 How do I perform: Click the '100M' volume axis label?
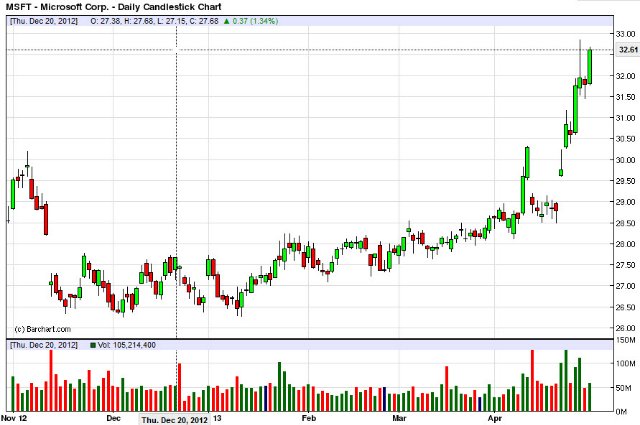click(x=626, y=363)
